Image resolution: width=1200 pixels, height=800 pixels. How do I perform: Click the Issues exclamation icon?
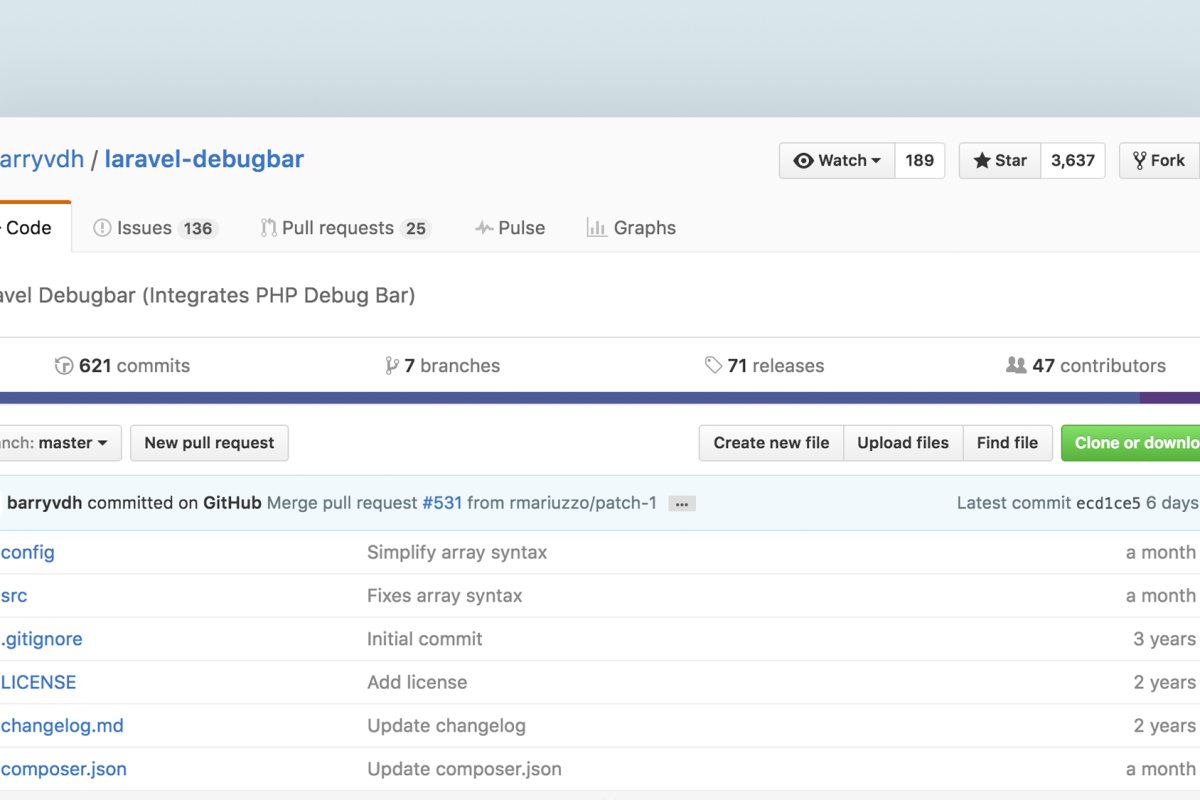[102, 228]
